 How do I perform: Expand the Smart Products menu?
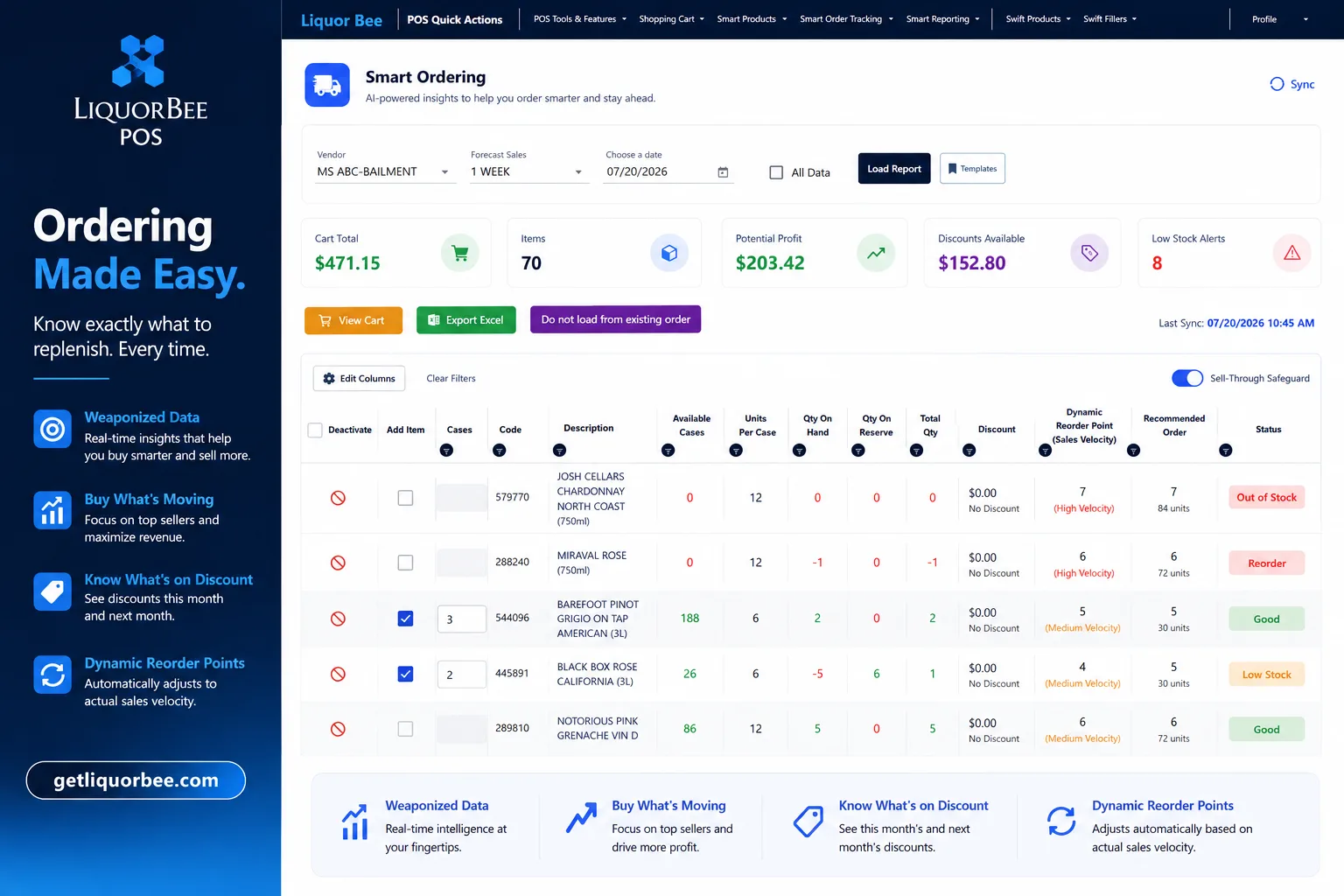752,19
